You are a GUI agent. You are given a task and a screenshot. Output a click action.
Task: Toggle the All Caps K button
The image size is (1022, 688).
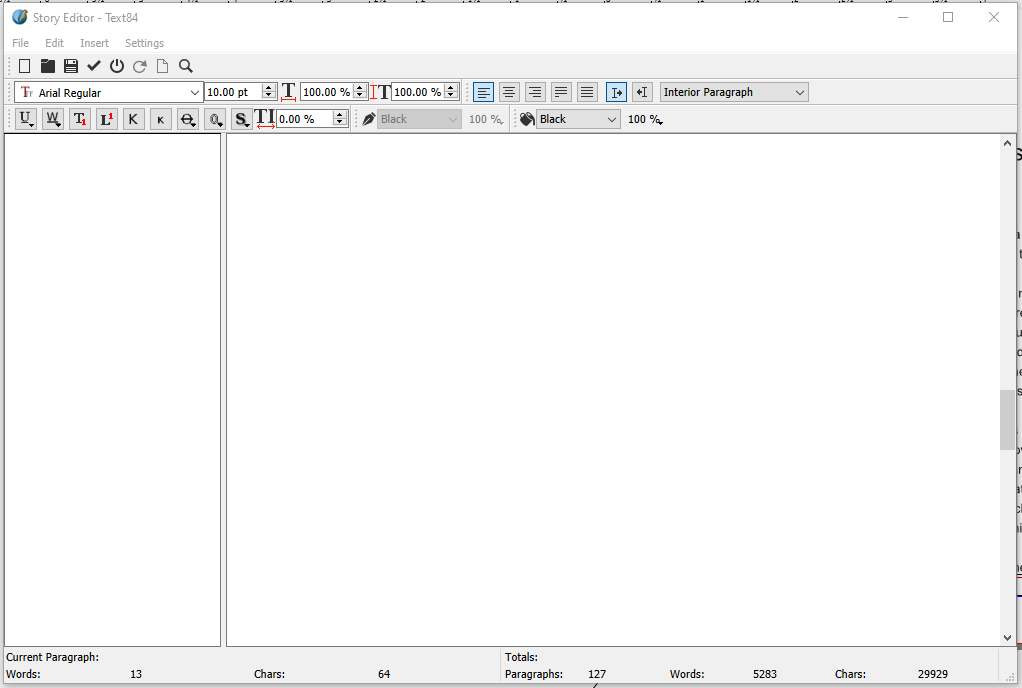point(133,119)
